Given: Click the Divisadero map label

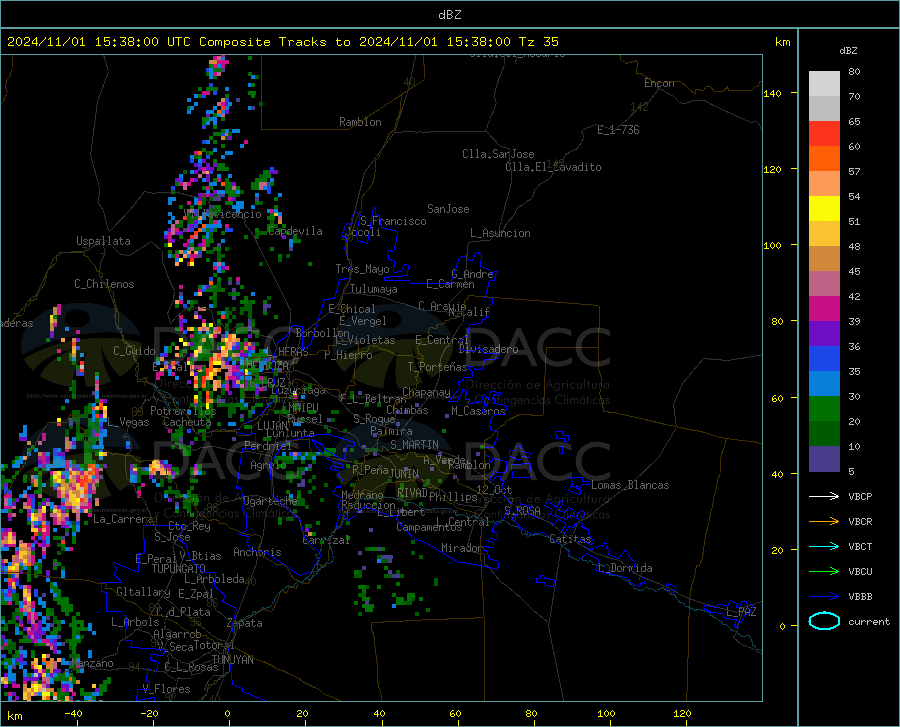Looking at the screenshot, I should (488, 349).
